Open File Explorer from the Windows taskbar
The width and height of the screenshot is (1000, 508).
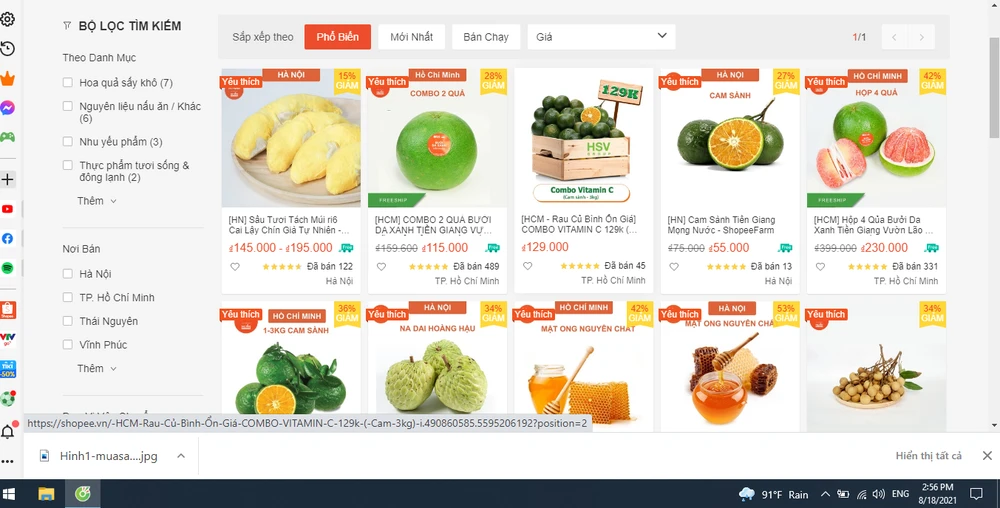tap(47, 494)
